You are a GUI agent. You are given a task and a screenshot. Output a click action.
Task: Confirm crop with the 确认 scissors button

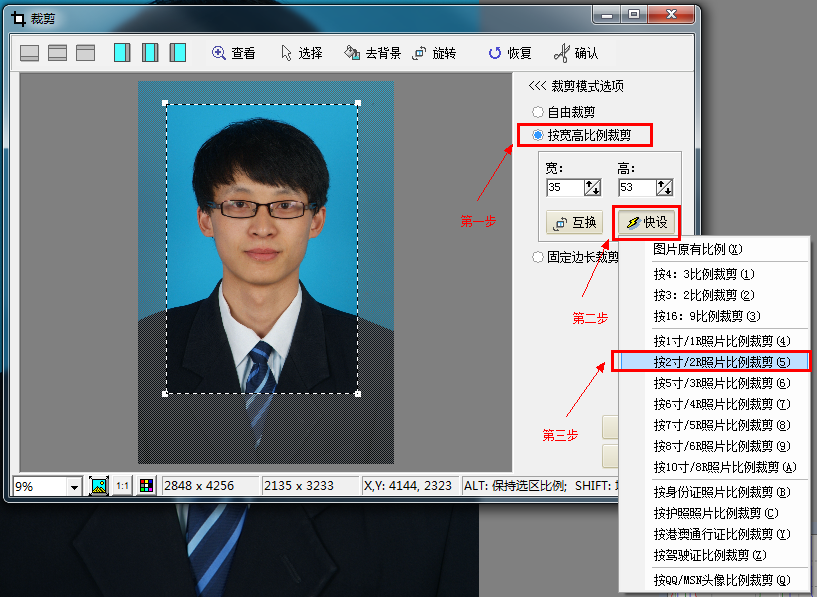point(576,53)
